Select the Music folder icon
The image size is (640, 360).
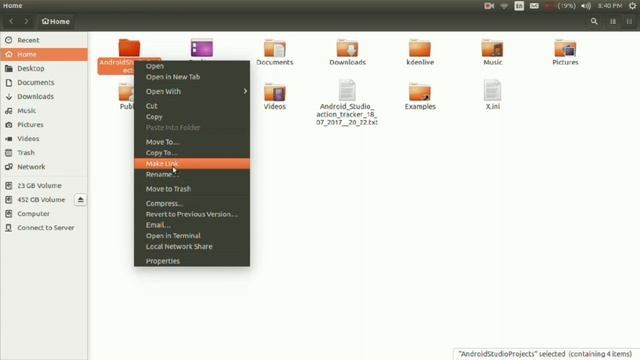pyautogui.click(x=493, y=49)
